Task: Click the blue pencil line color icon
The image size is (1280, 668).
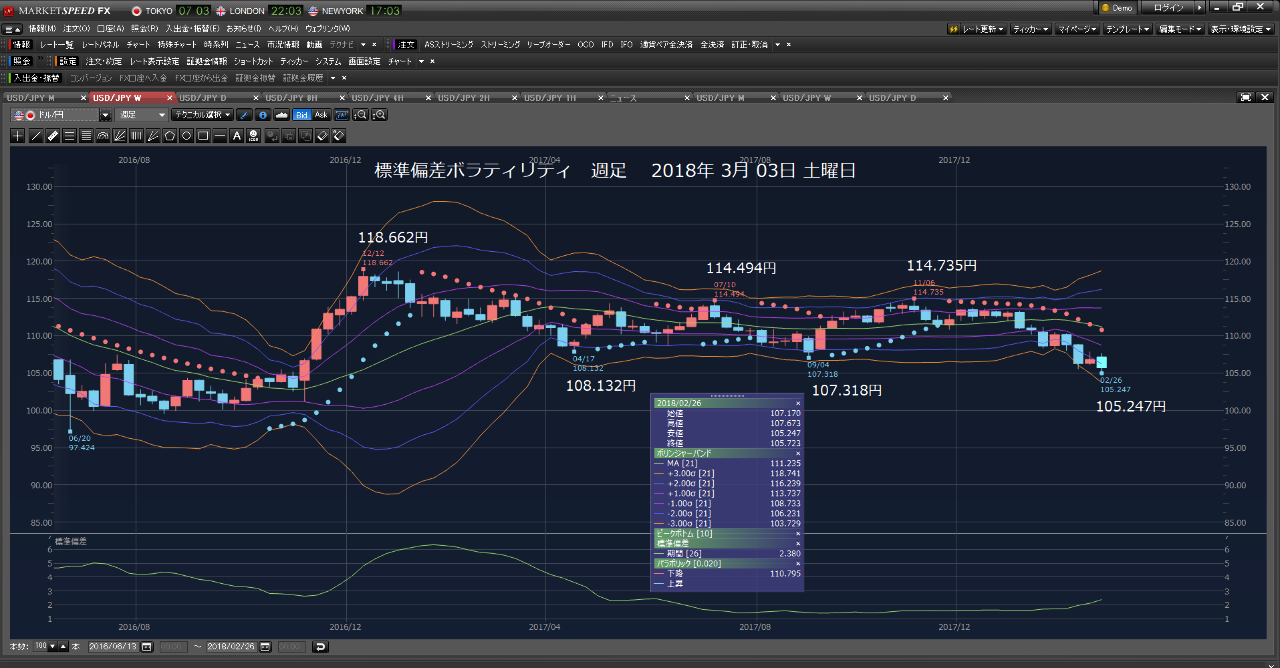Action: (245, 115)
